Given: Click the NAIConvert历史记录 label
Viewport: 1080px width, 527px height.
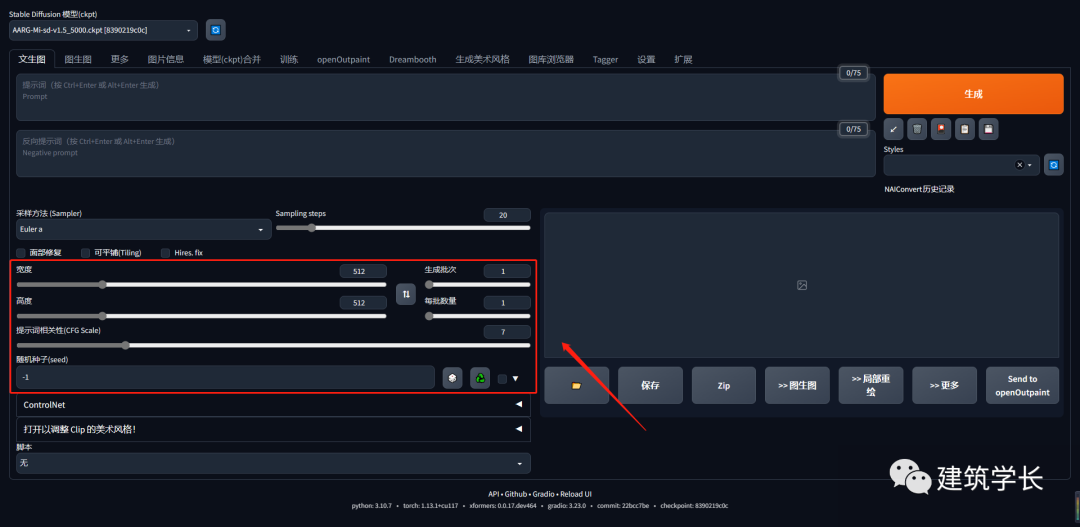Looking at the screenshot, I should click(x=920, y=189).
